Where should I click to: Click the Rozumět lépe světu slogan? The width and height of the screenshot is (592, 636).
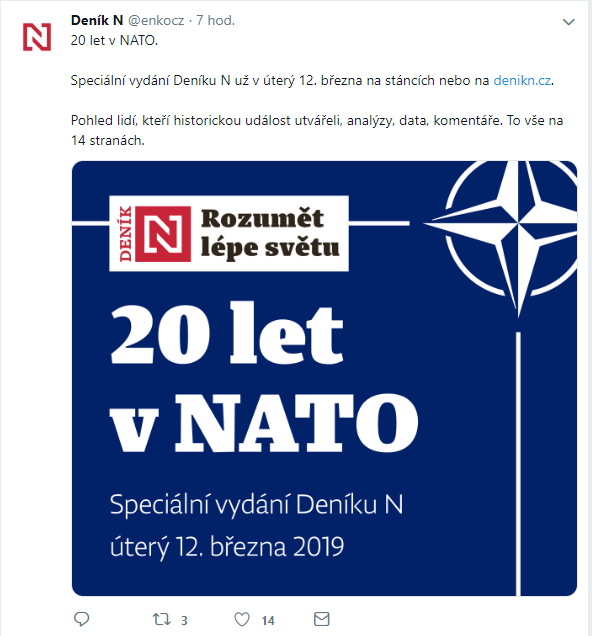270,234
